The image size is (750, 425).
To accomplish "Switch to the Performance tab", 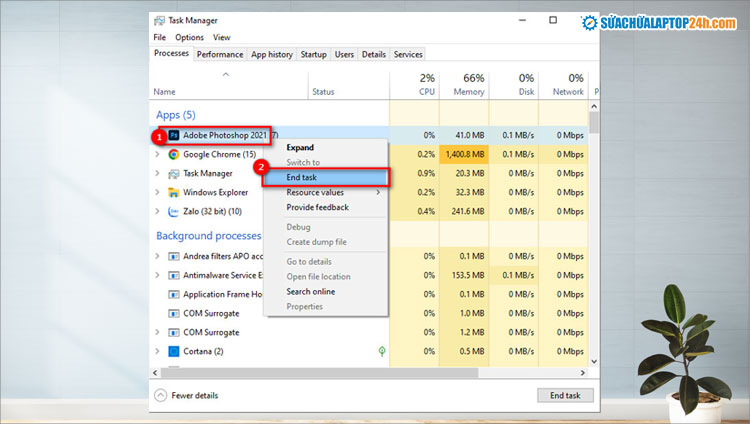I will click(220, 54).
